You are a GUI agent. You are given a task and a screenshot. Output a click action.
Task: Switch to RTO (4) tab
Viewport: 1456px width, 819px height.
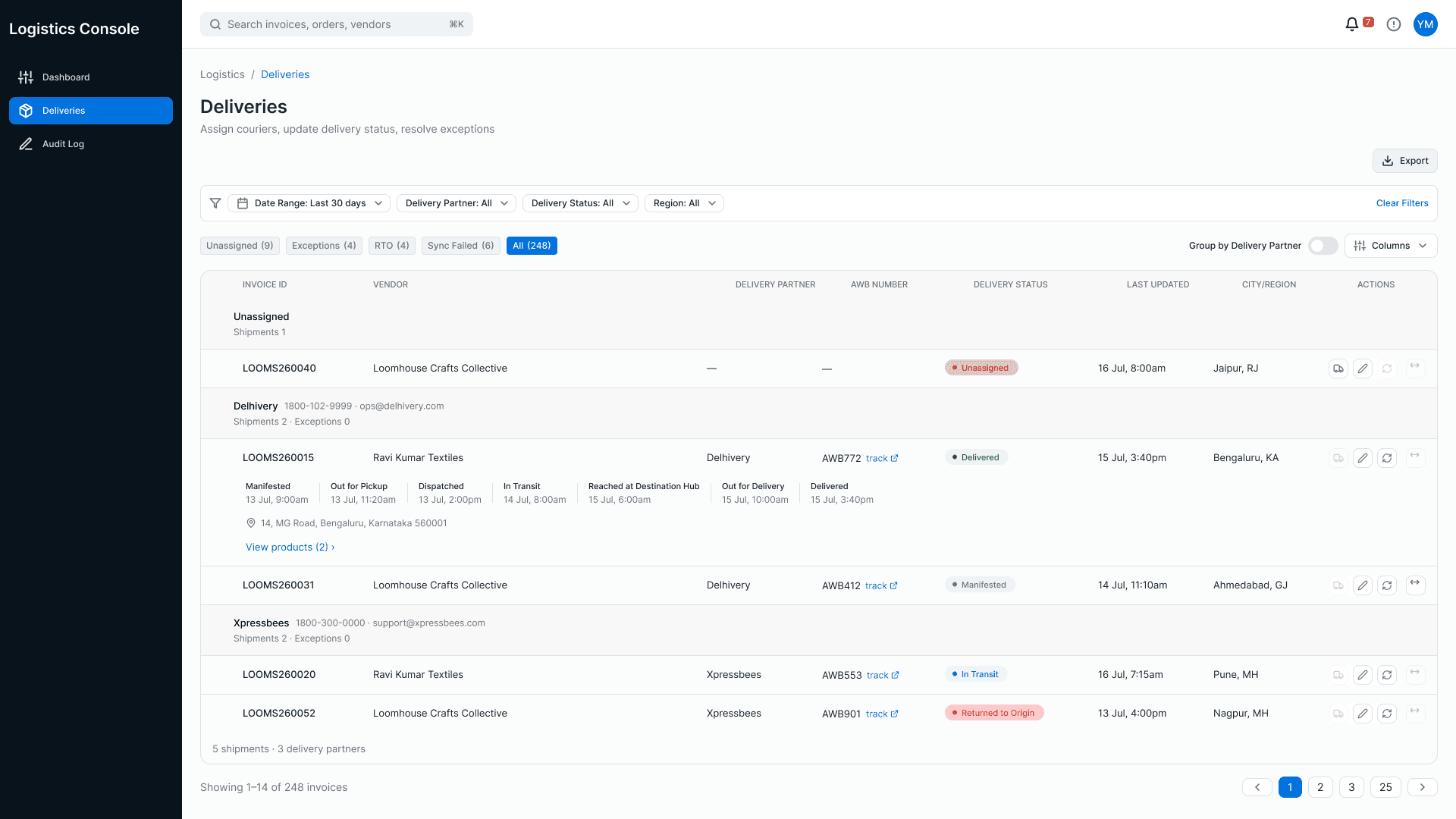tap(392, 246)
